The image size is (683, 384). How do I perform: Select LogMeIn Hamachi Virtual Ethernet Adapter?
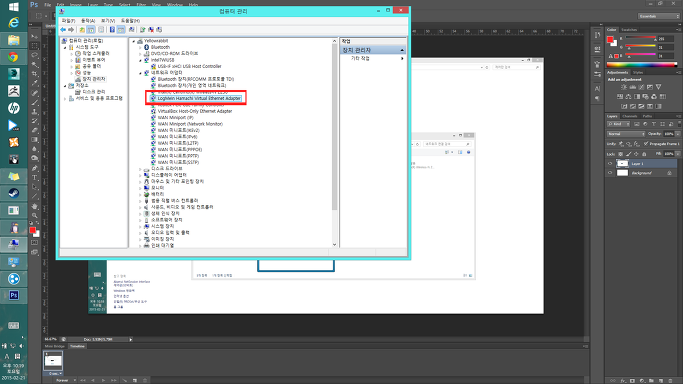(199, 98)
